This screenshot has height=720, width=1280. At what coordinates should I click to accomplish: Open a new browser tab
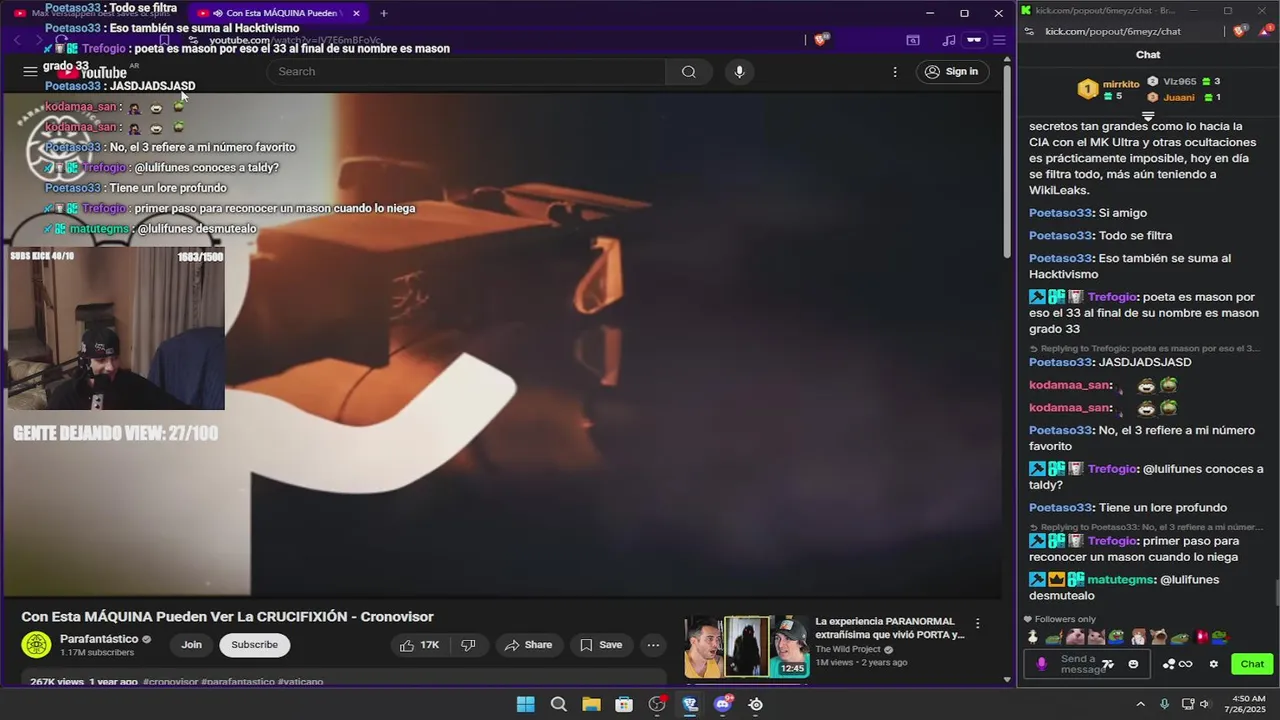383,13
